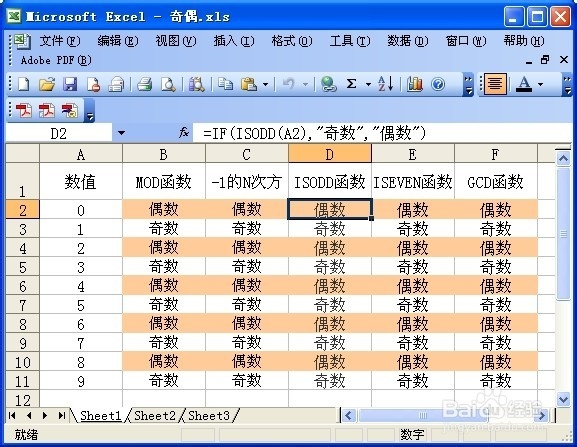Switch to the Sheet3 tab
The width and height of the screenshot is (577, 447).
tap(209, 416)
